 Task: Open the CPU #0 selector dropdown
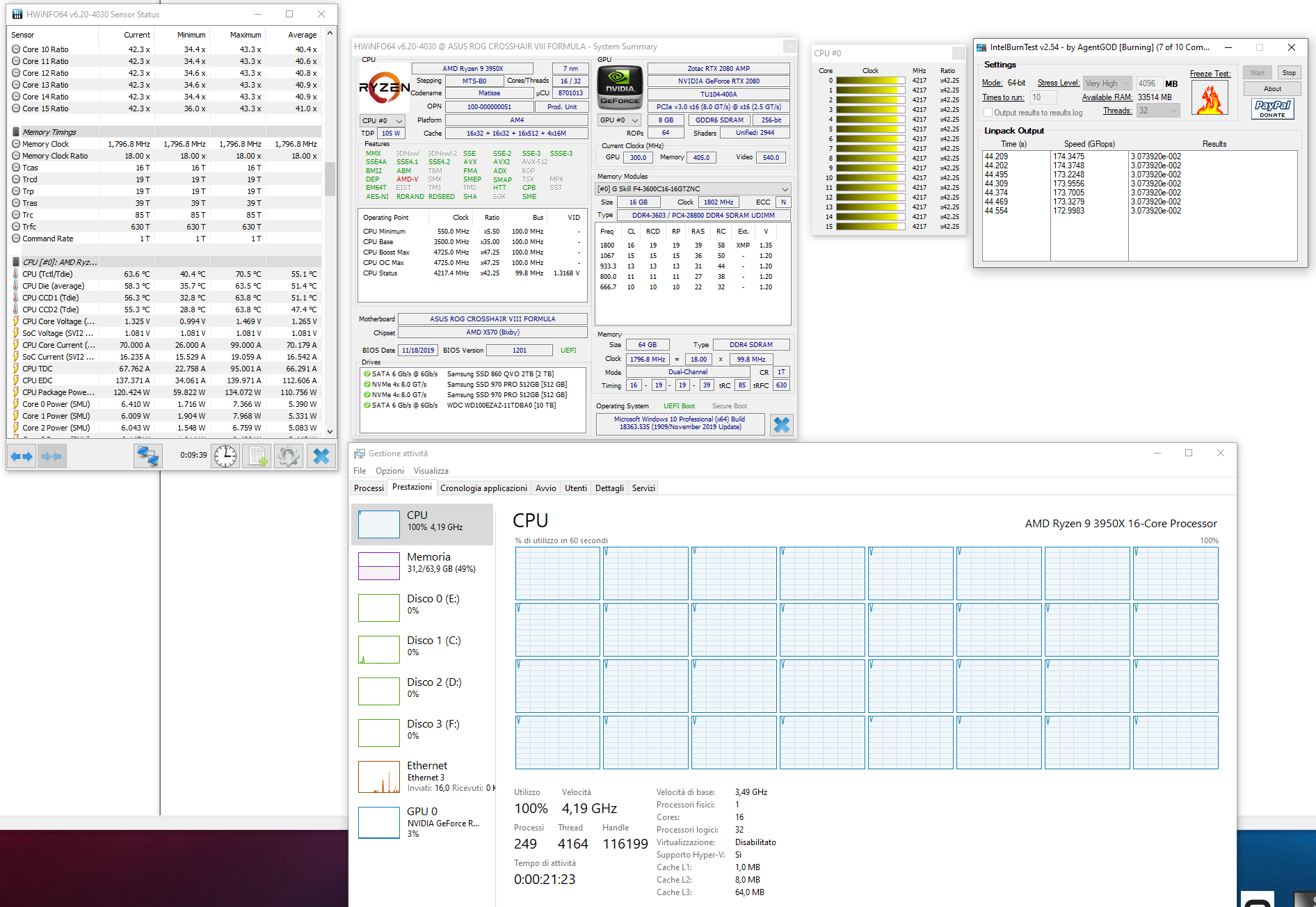[x=383, y=120]
